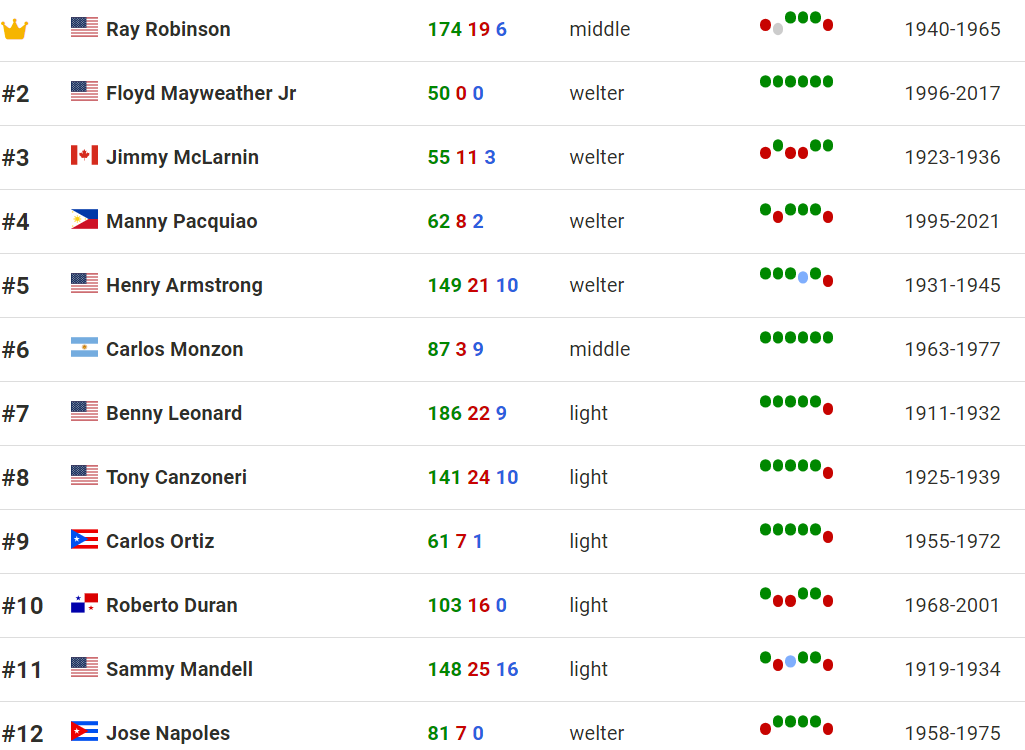The width and height of the screenshot is (1025, 750).
Task: Click Manny Pacquiao's welter division text
Action: point(597,222)
